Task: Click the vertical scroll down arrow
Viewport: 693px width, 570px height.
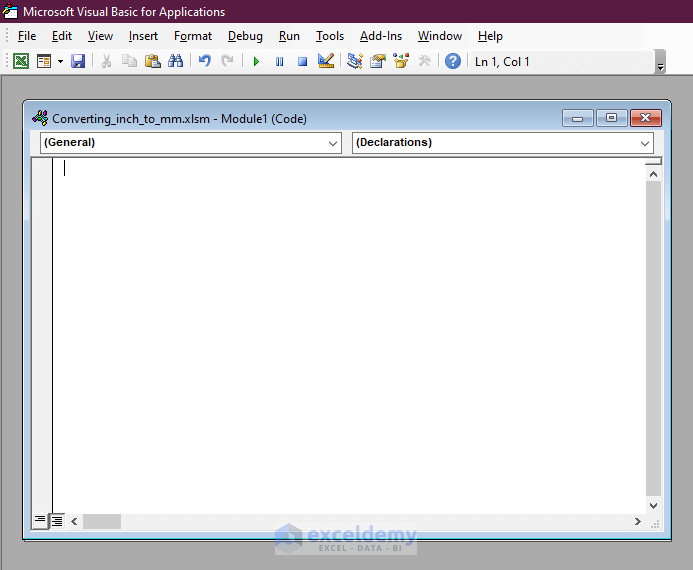Action: pos(653,505)
